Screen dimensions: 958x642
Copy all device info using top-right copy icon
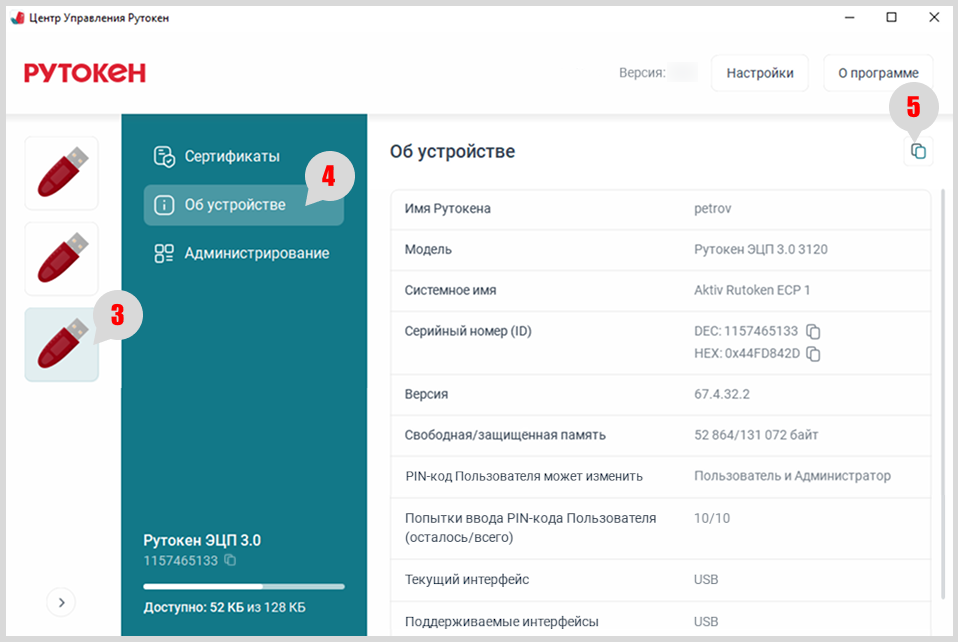click(918, 151)
